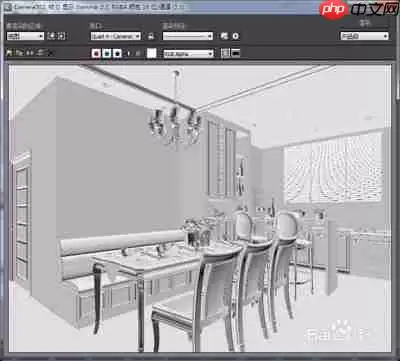Expand the Render Preset dropdown
400x361 pixels.
click(x=188, y=36)
